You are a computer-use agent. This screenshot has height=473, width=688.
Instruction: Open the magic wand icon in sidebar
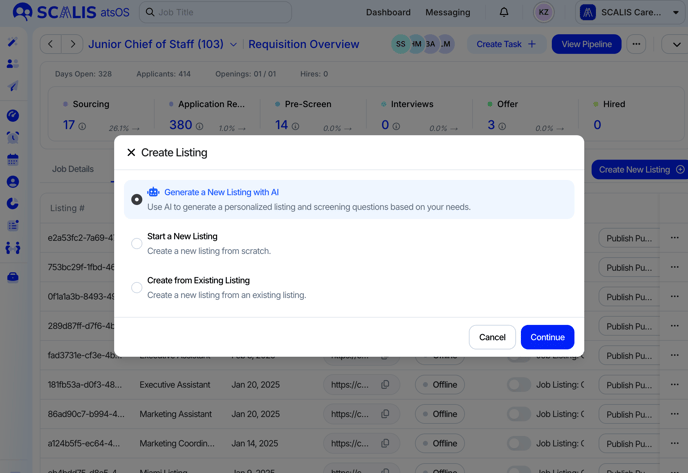(13, 42)
